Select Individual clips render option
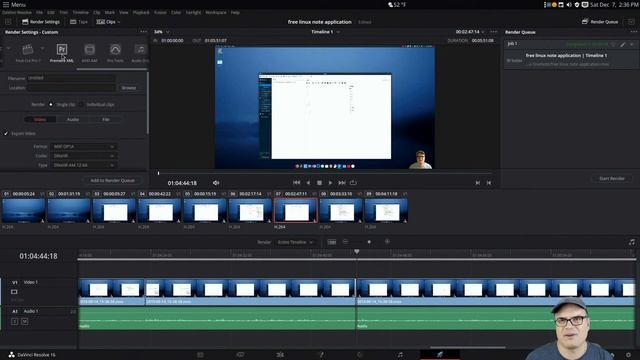 pos(81,104)
